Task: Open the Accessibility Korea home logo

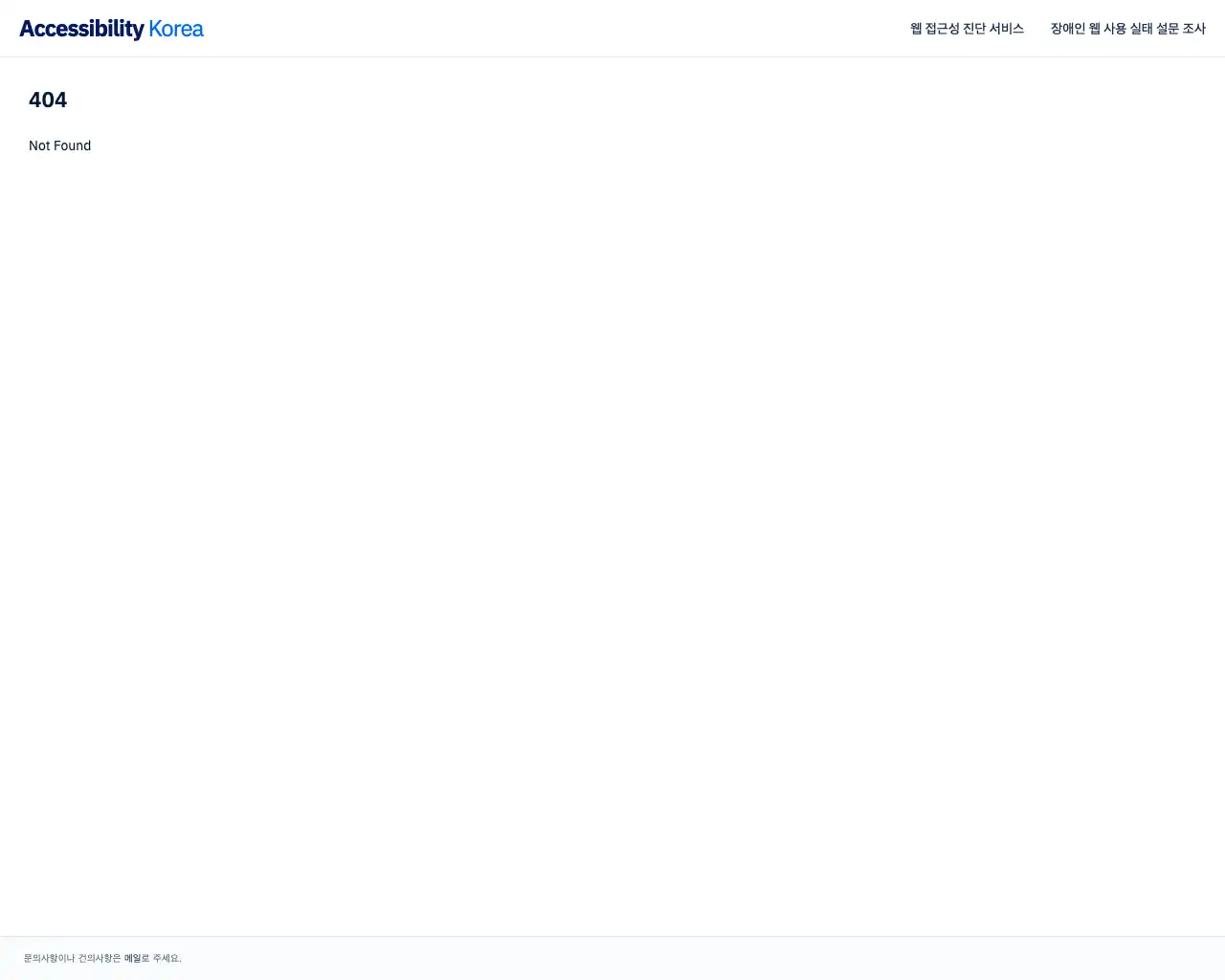Action: (x=111, y=29)
